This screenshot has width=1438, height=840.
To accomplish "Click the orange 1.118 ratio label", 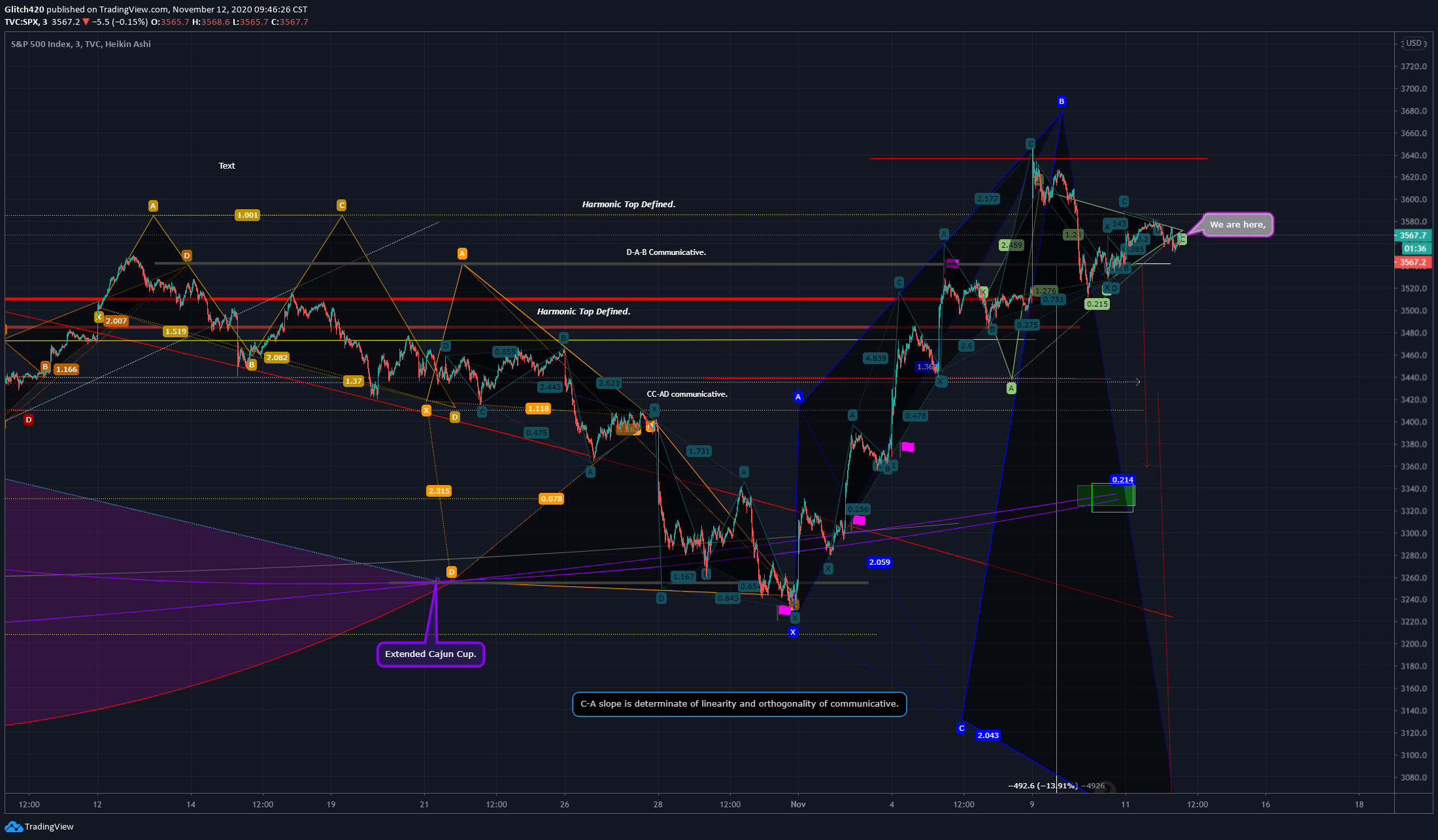I will coord(538,409).
